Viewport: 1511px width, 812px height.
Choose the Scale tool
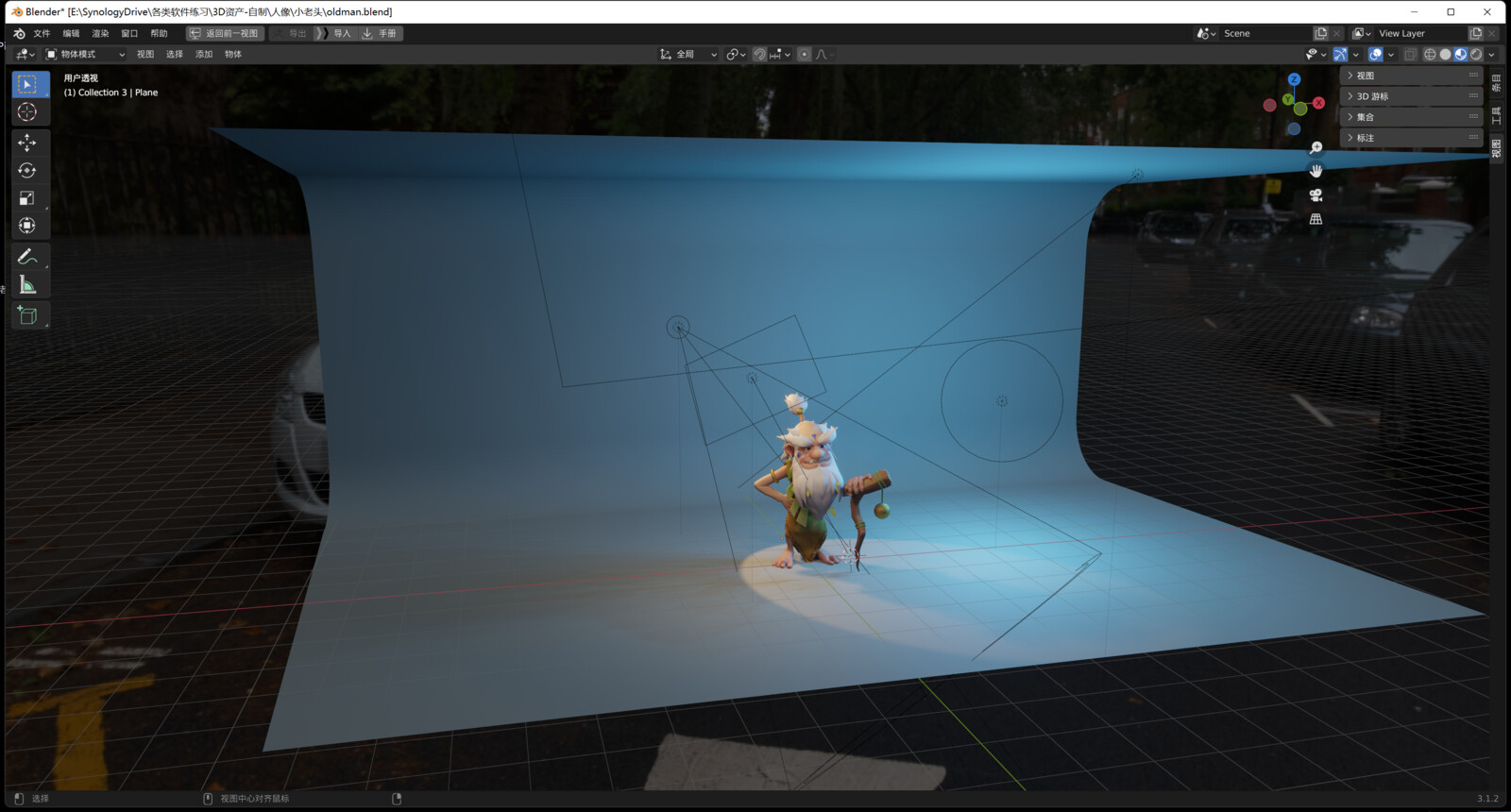27,198
